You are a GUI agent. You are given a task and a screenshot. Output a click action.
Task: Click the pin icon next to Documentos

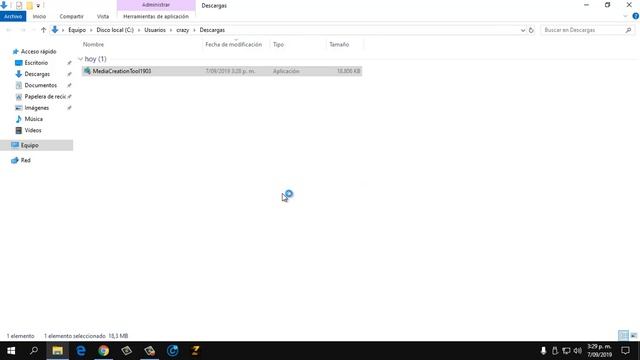pyautogui.click(x=69, y=85)
